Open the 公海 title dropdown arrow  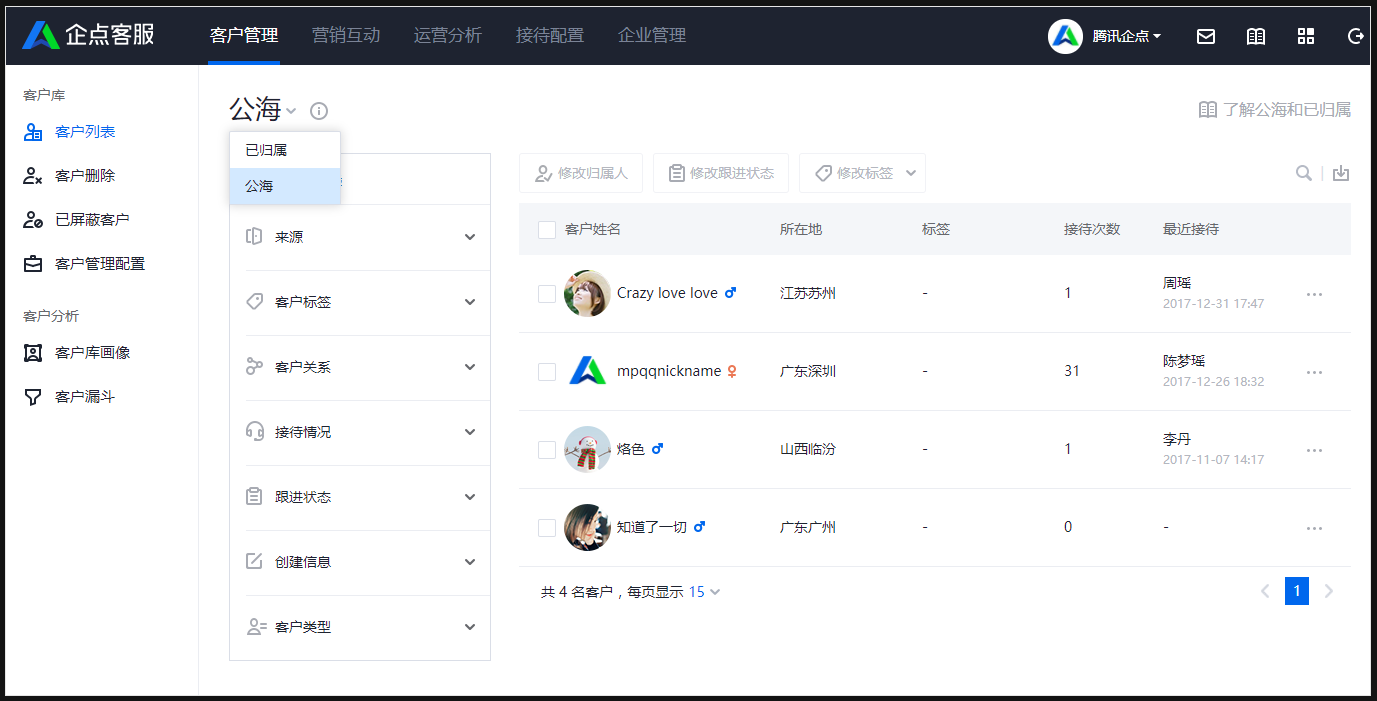point(291,111)
